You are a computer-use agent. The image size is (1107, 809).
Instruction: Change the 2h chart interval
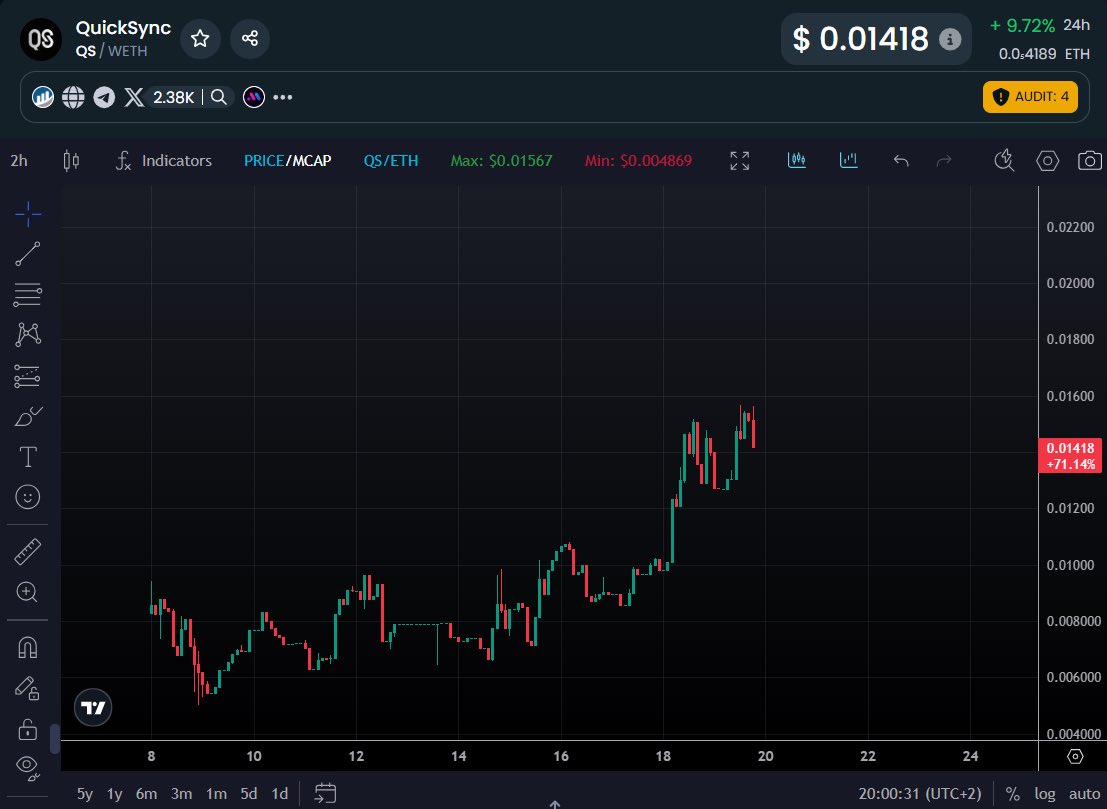click(x=19, y=161)
